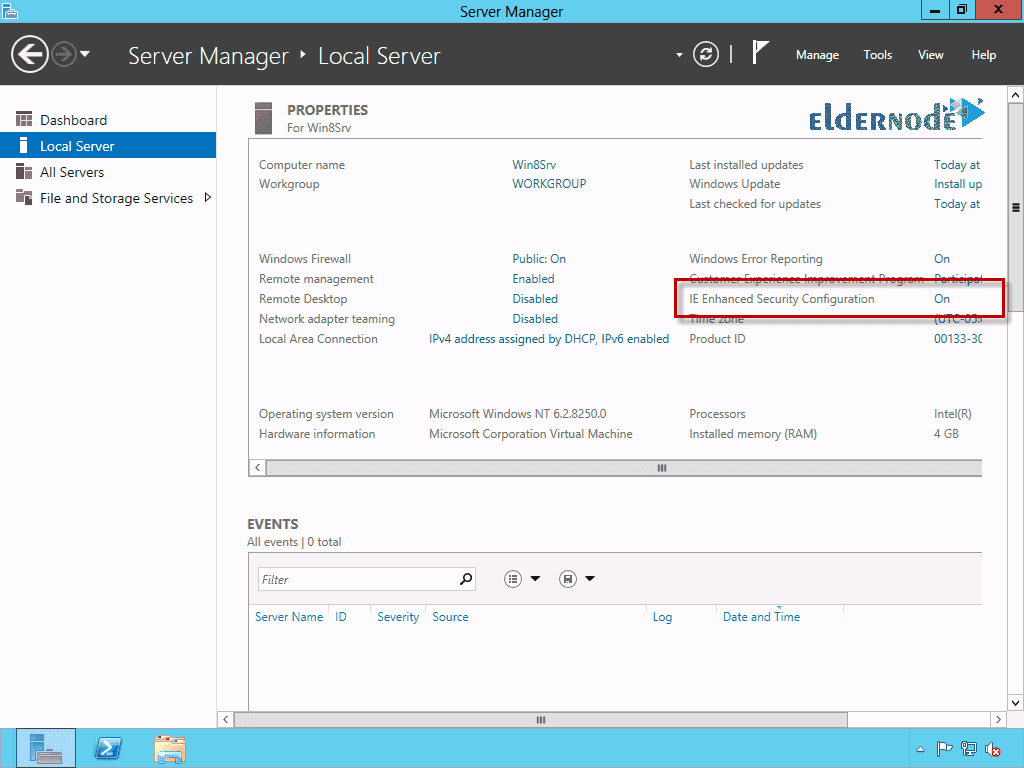This screenshot has height=768, width=1024.
Task: Click the server icon beside PROPERTIES
Action: tap(263, 118)
